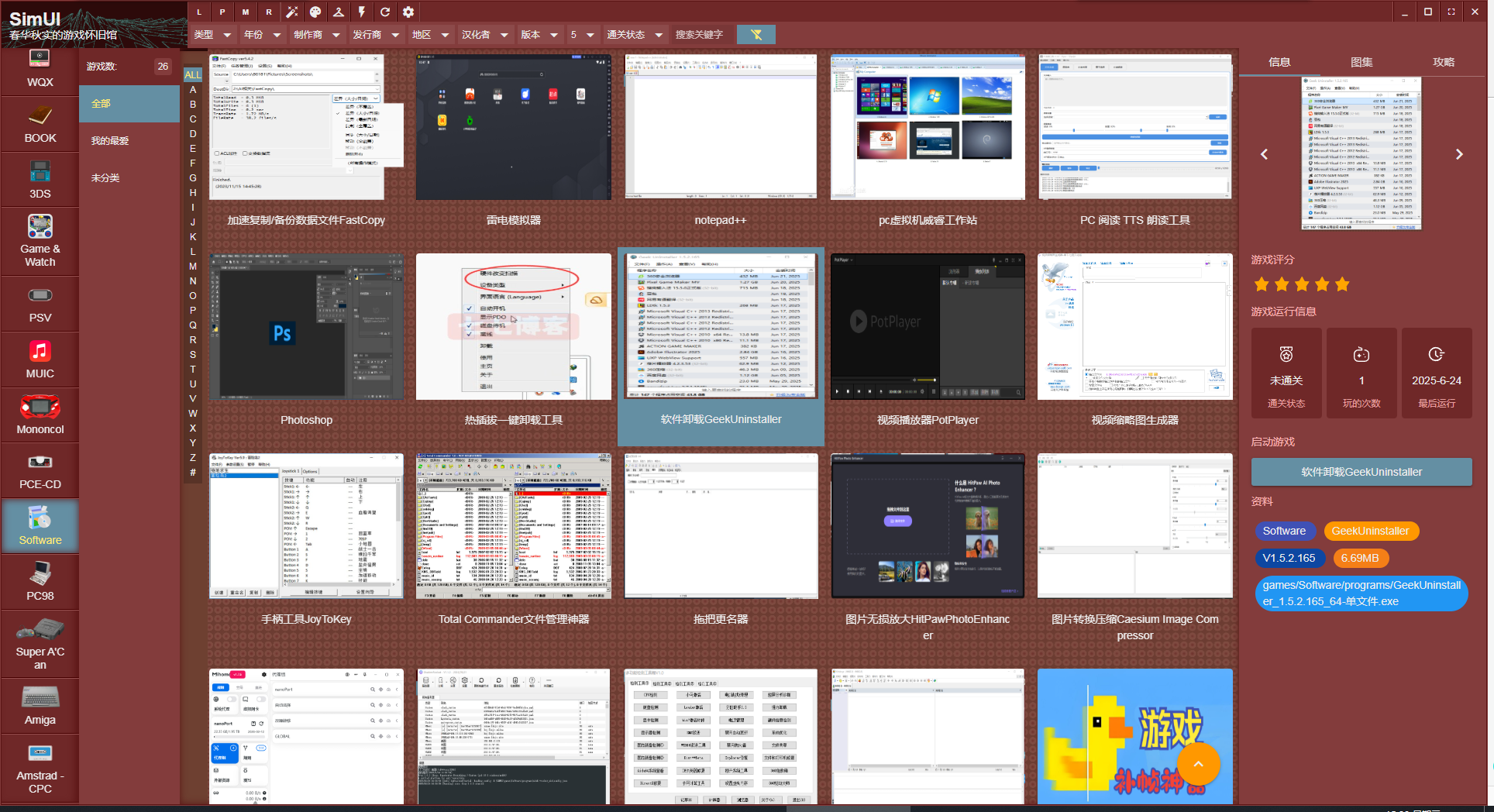Image resolution: width=1494 pixels, height=812 pixels.
Task: Click the V1.5.2.165 version tag
Action: tap(1289, 558)
